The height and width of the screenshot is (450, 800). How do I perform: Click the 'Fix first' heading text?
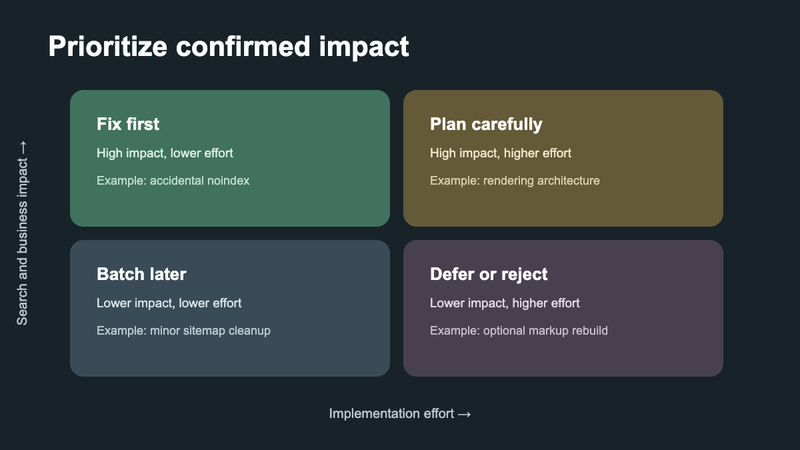pyautogui.click(x=128, y=124)
